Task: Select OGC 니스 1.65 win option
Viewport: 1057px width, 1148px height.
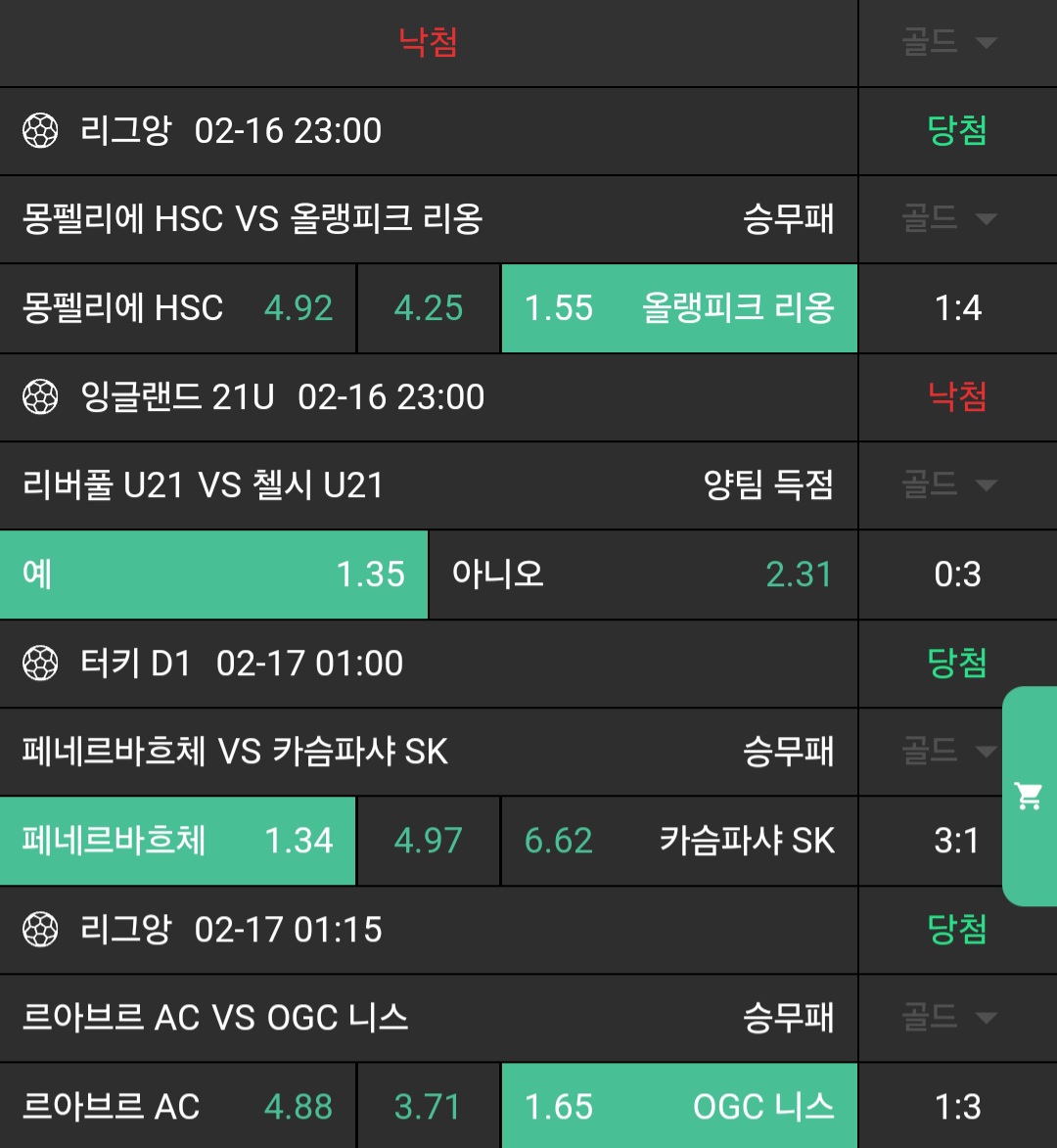Action: 679,1107
